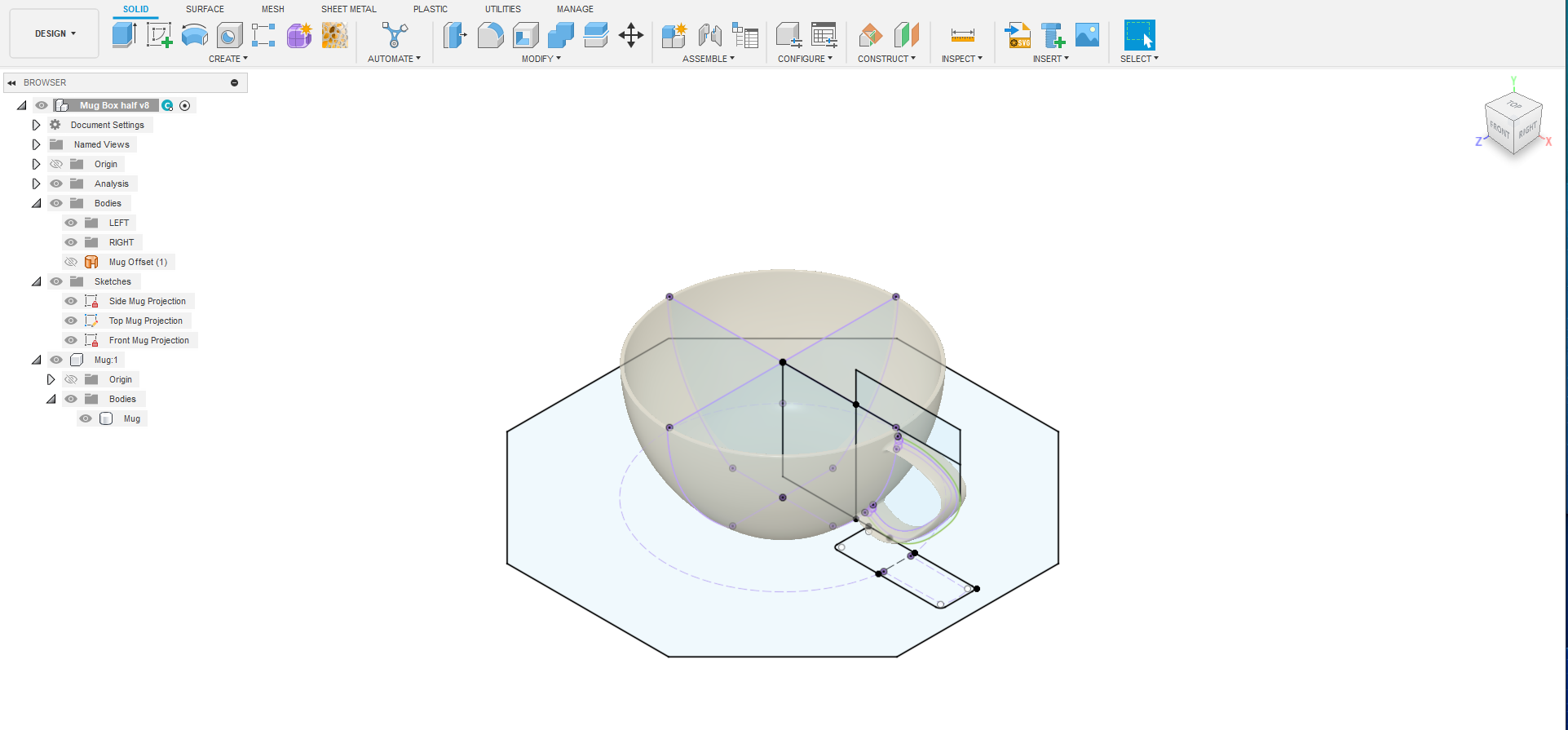The height and width of the screenshot is (730, 1568).
Task: Select the Joint tool icon
Action: click(x=709, y=35)
